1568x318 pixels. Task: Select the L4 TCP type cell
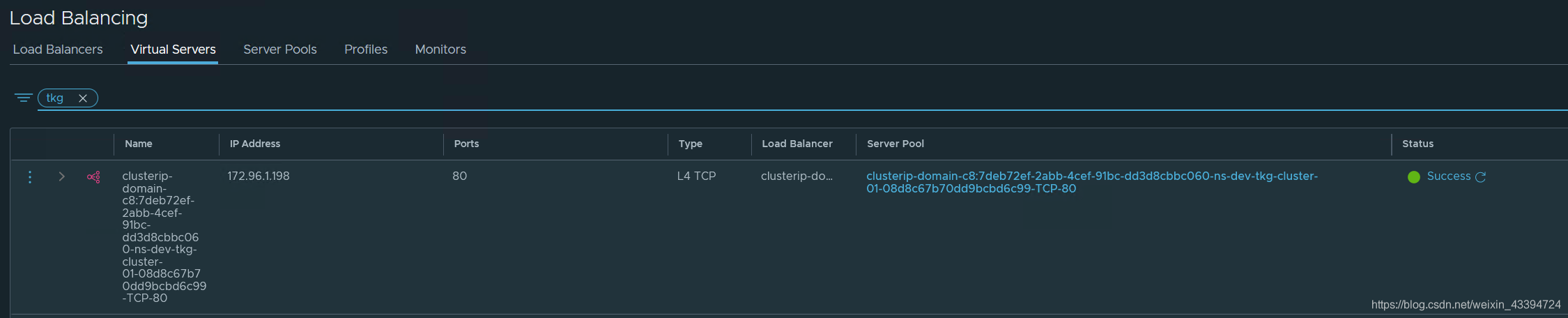697,176
